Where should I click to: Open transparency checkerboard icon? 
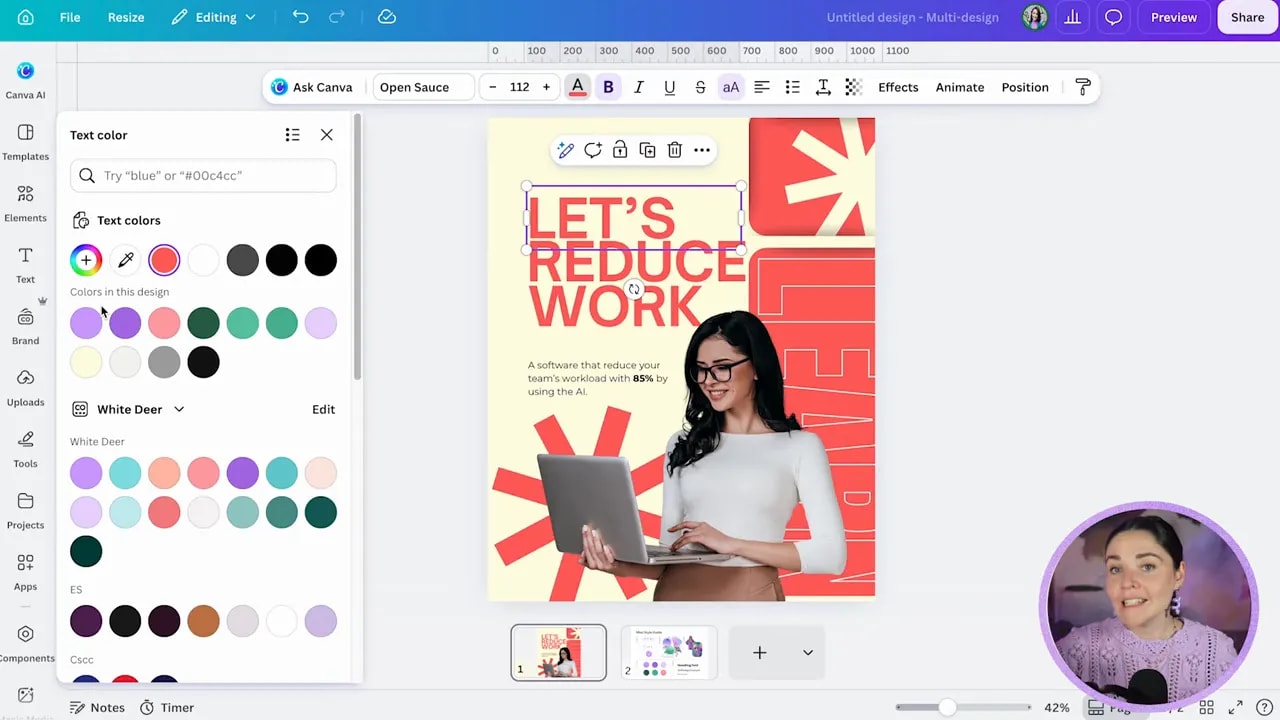click(853, 87)
